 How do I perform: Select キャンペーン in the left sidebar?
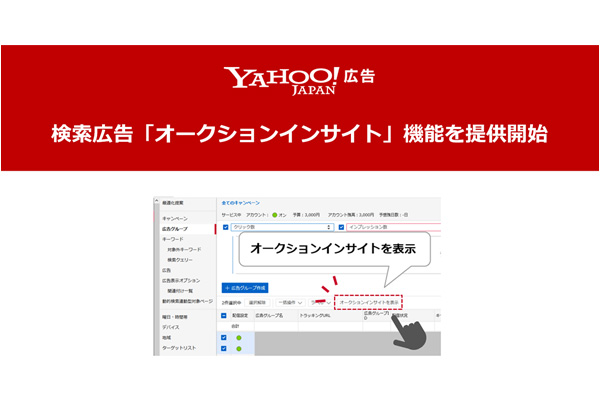174,217
